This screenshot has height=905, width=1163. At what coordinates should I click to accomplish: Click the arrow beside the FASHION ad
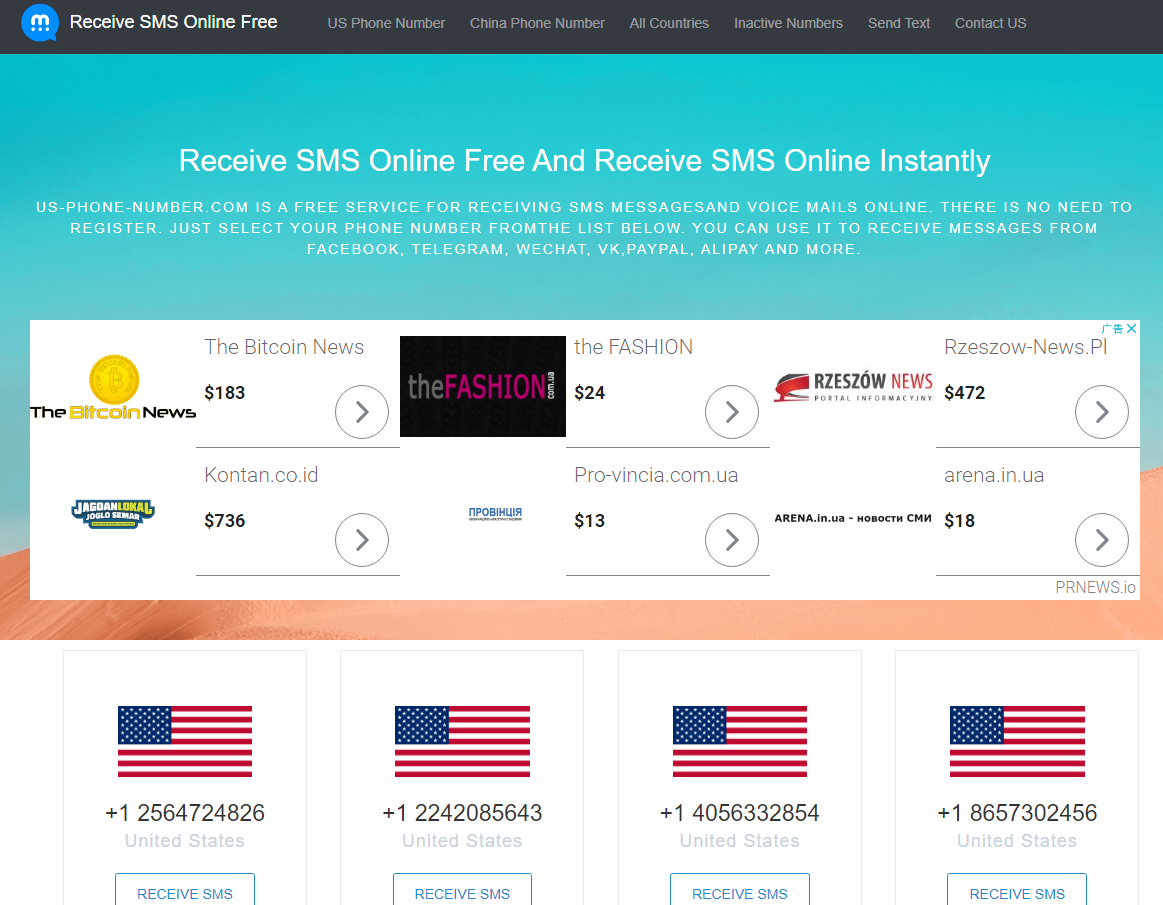[731, 412]
